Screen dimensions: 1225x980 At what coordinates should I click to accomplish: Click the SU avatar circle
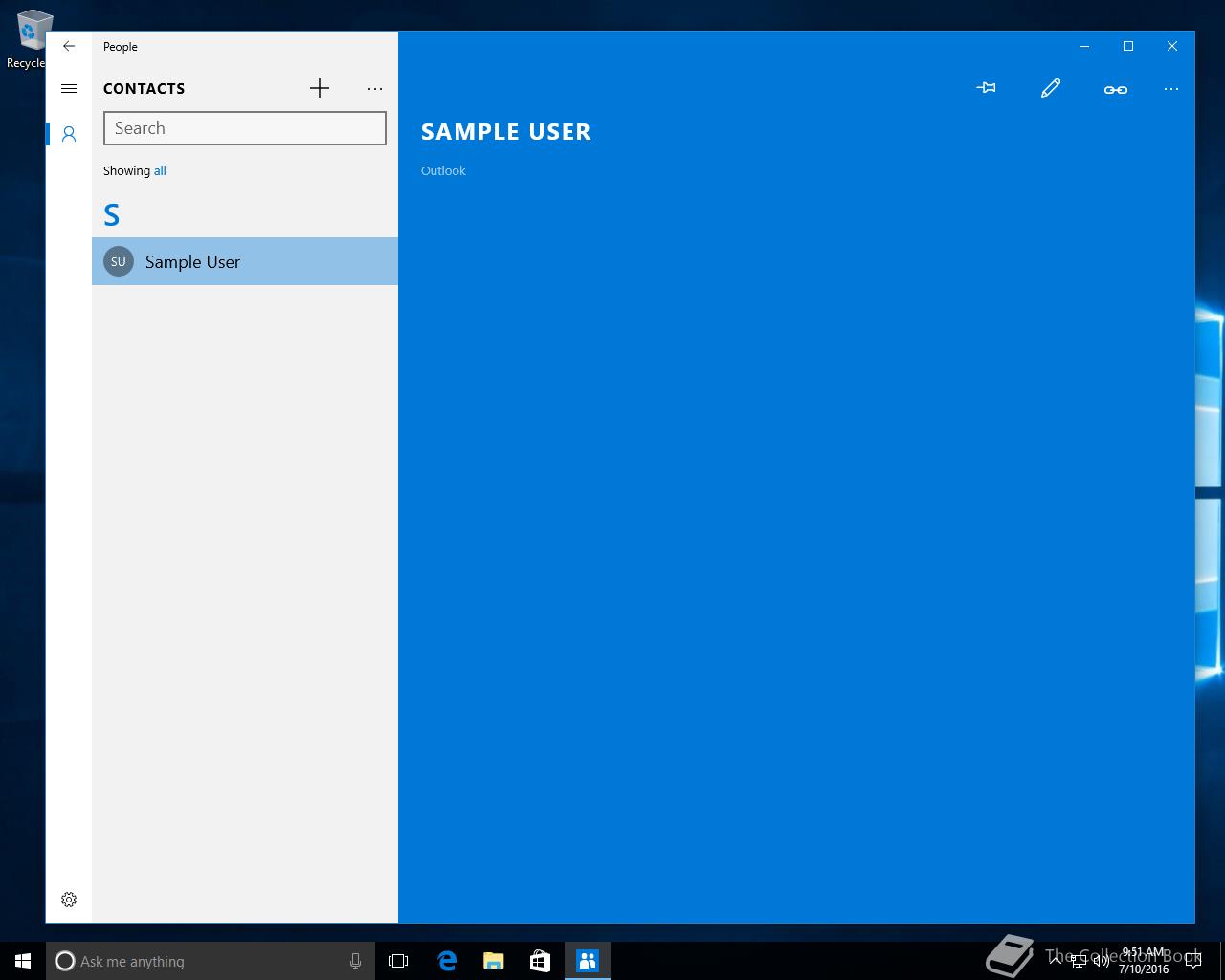[119, 261]
